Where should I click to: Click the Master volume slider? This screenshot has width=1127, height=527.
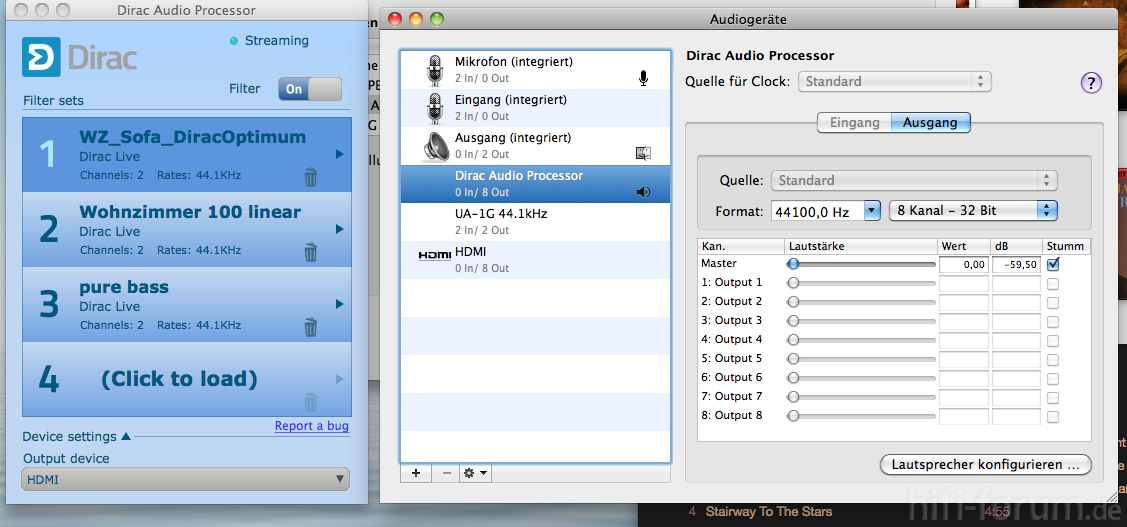862,264
